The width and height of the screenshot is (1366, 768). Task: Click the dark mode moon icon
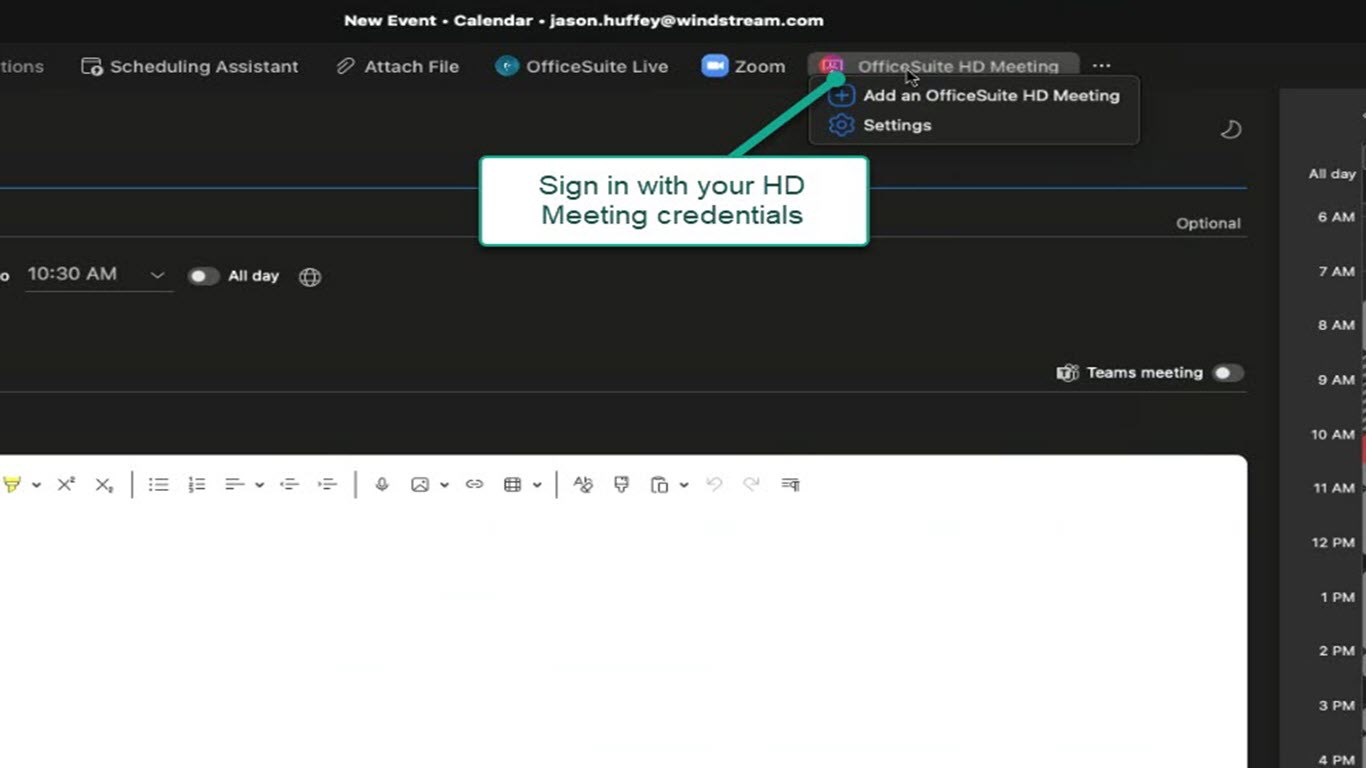pyautogui.click(x=1231, y=129)
